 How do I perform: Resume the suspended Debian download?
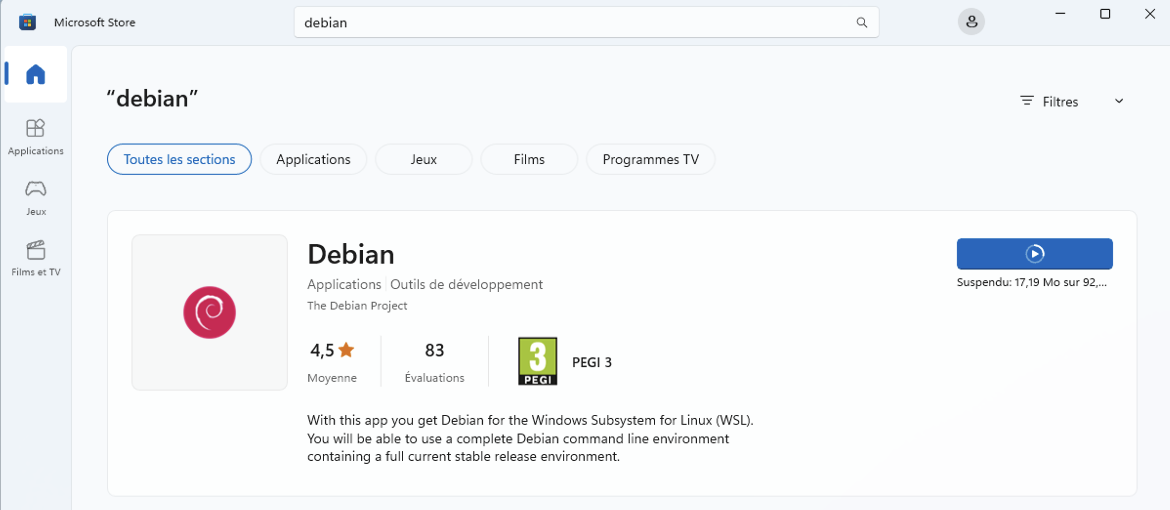[1034, 254]
